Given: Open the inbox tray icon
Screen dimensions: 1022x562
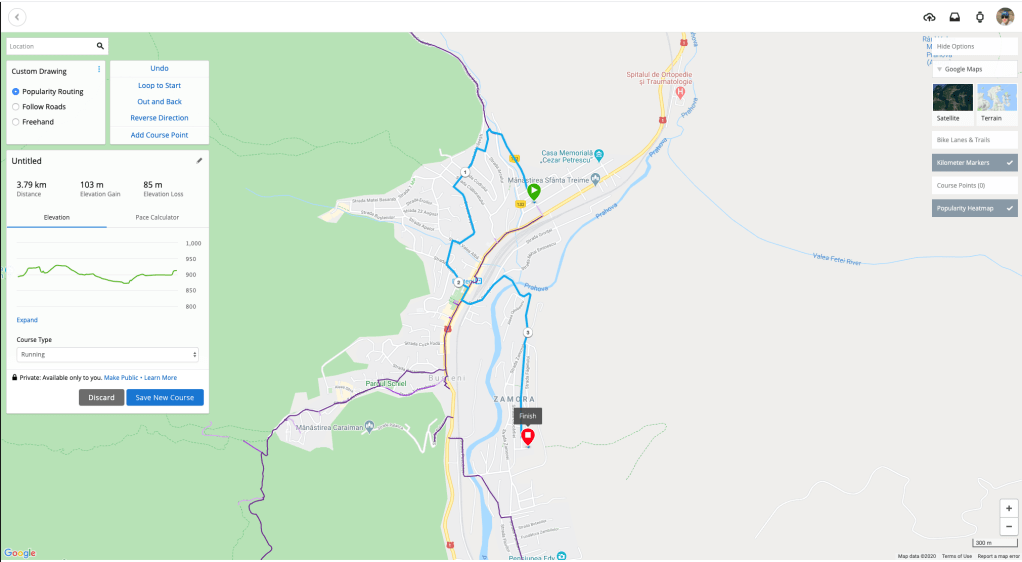Looking at the screenshot, I should tap(954, 18).
